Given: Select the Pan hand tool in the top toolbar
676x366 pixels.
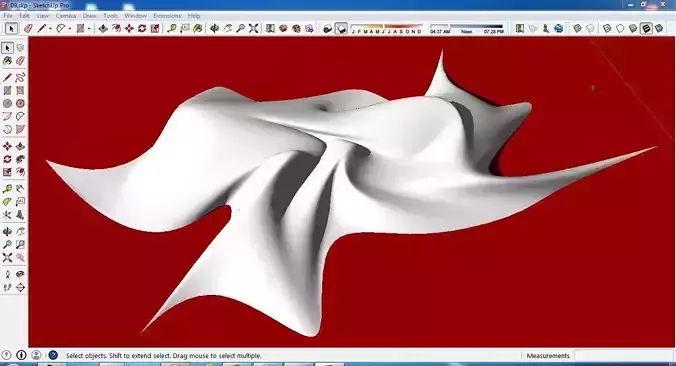Looking at the screenshot, I should coord(228,28).
